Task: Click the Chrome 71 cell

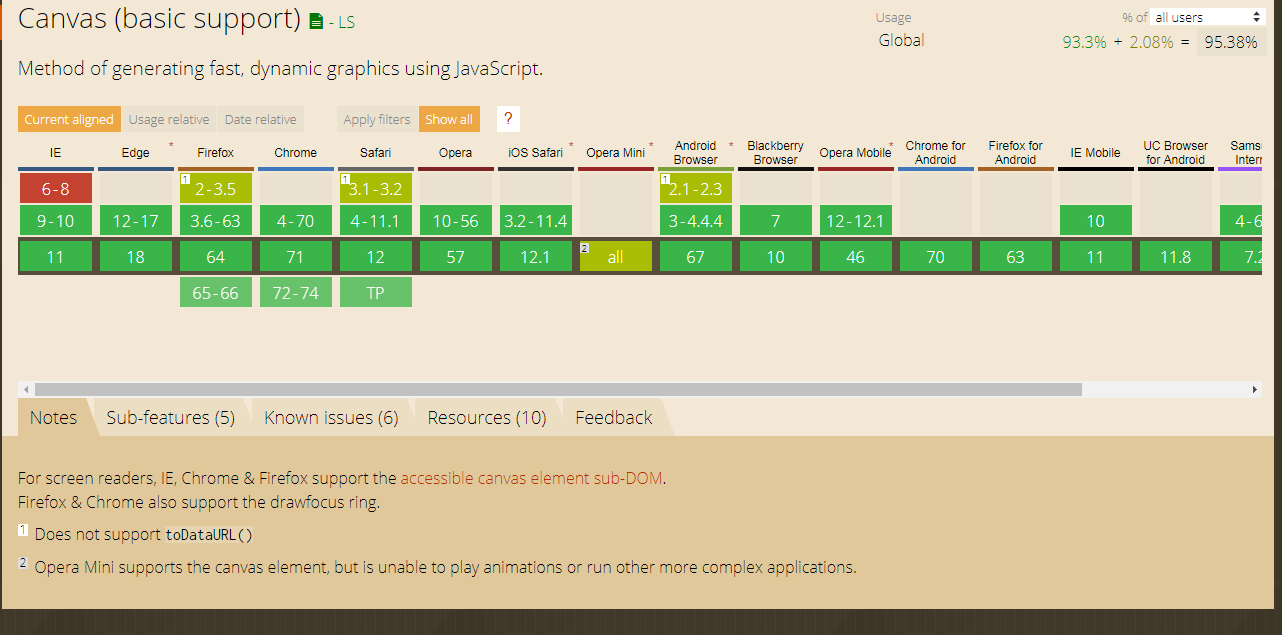Action: pyautogui.click(x=295, y=257)
